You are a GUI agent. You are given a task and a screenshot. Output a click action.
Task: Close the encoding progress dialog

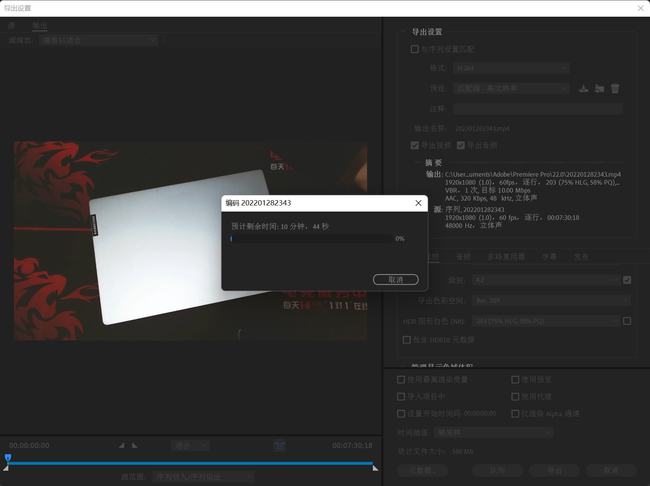(x=417, y=202)
